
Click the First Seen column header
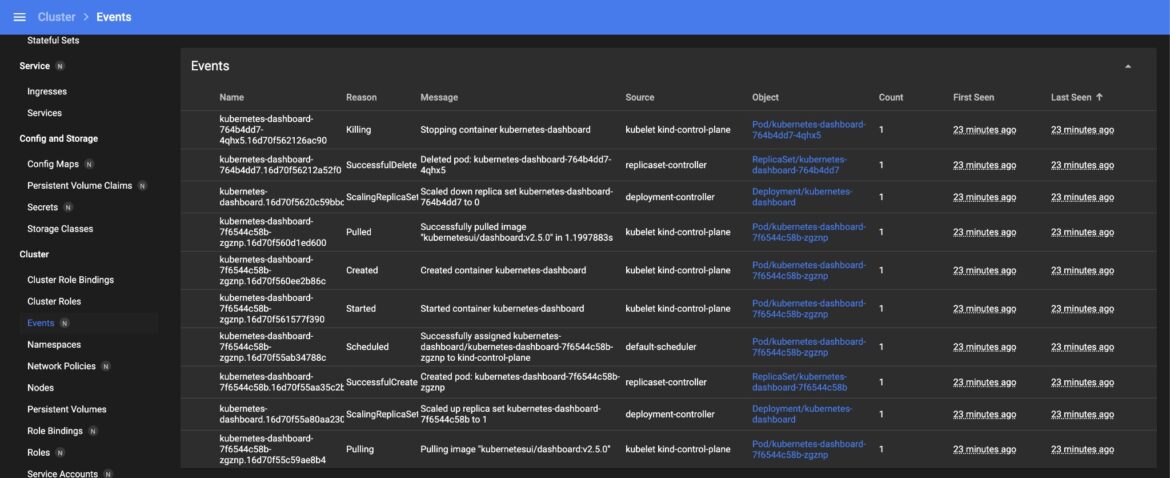(974, 98)
